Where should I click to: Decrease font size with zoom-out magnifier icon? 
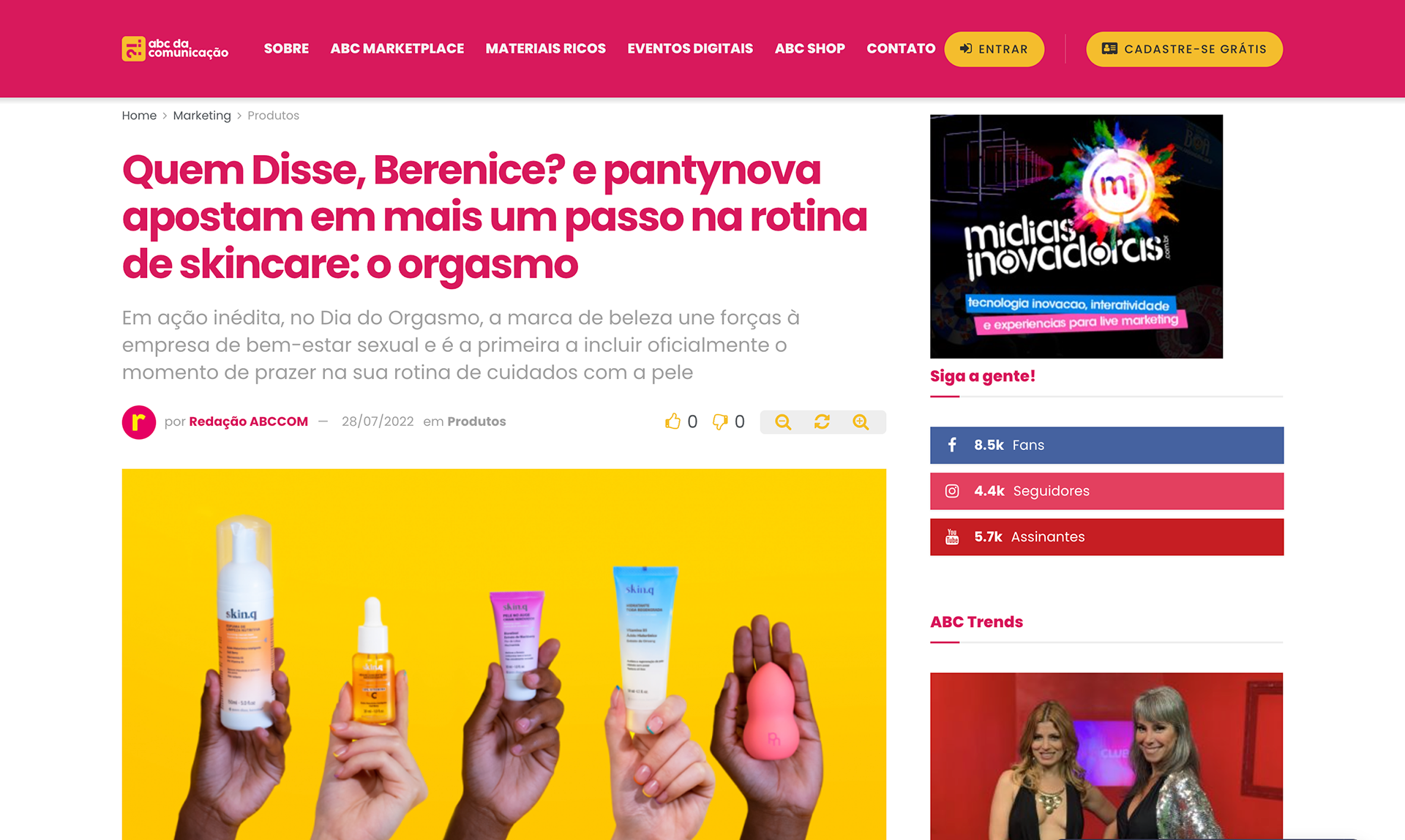click(783, 422)
